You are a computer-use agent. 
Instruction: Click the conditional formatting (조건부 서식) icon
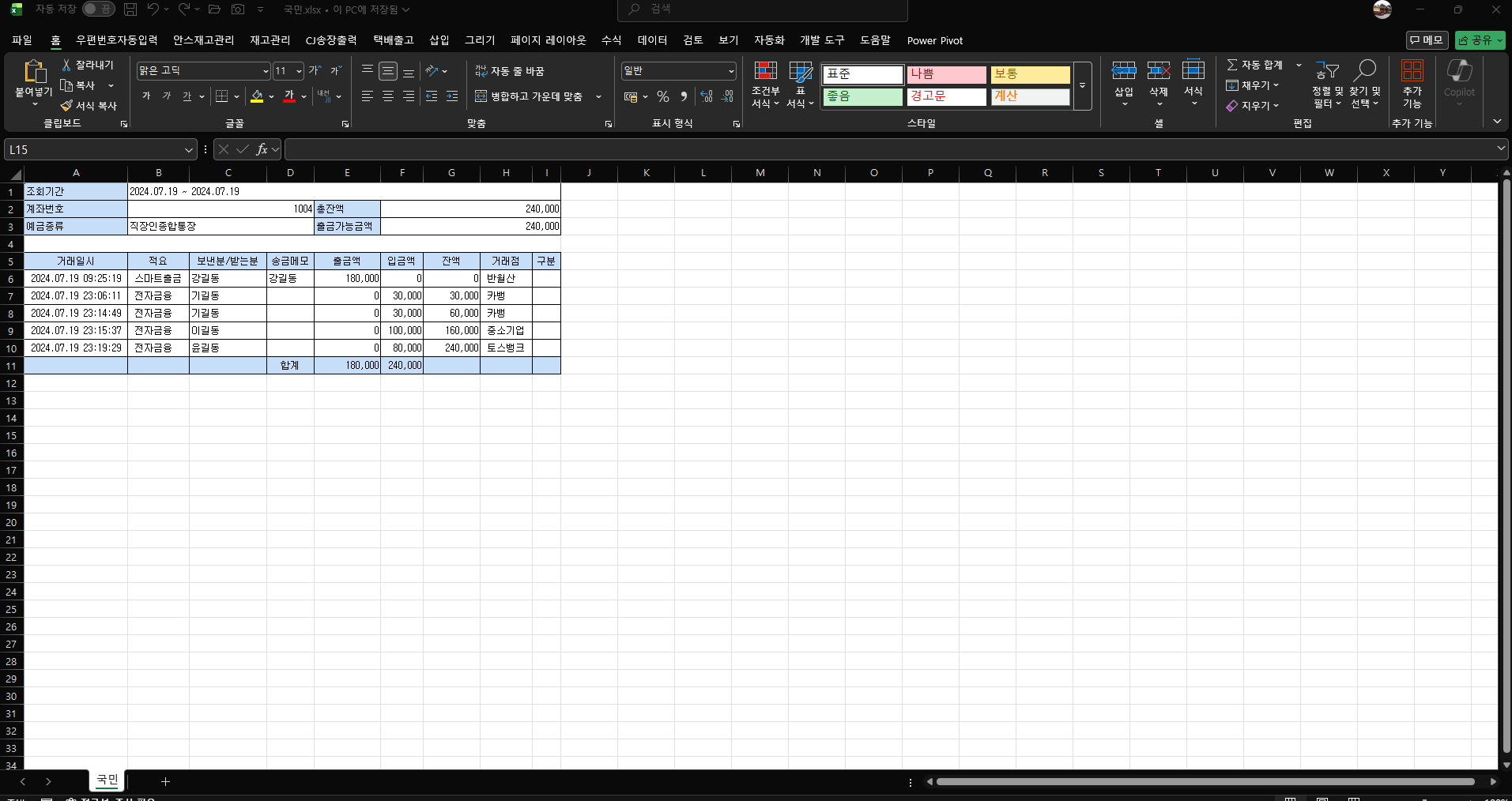coord(765,73)
